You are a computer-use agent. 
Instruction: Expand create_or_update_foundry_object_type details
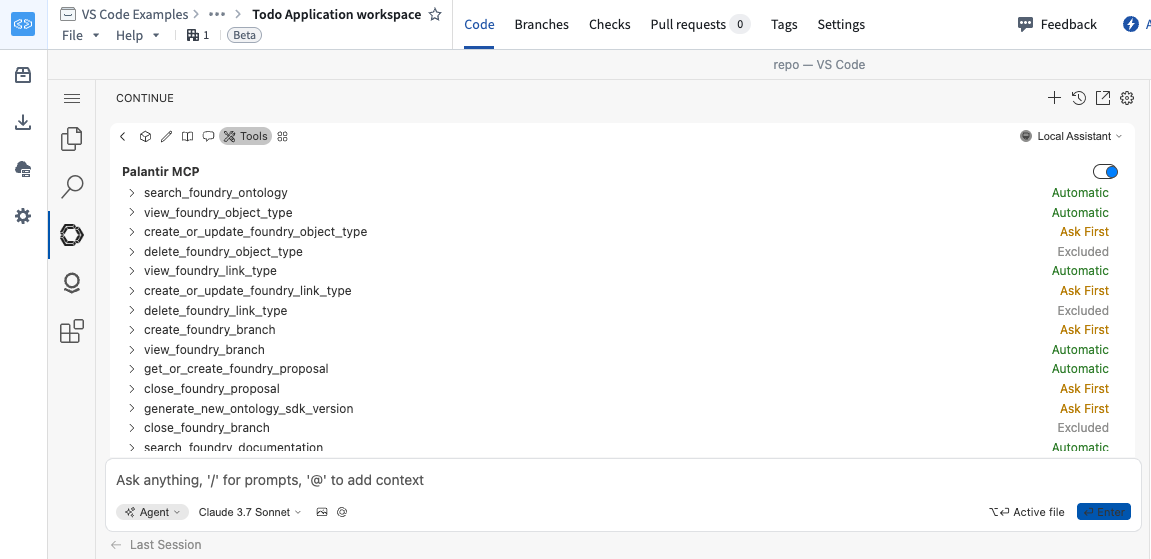pyautogui.click(x=132, y=232)
